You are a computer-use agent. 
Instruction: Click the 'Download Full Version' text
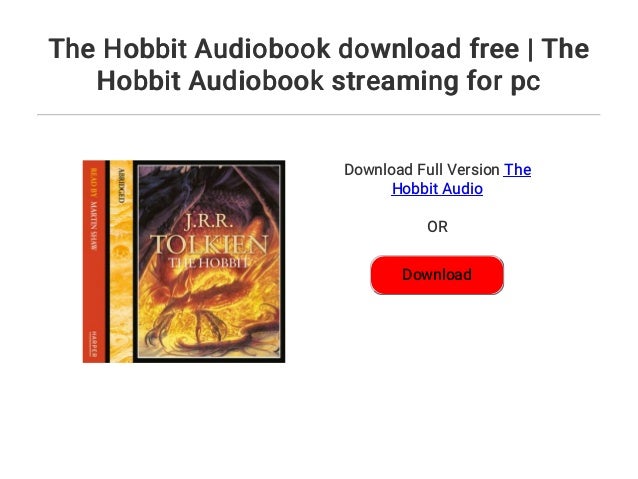point(422,170)
